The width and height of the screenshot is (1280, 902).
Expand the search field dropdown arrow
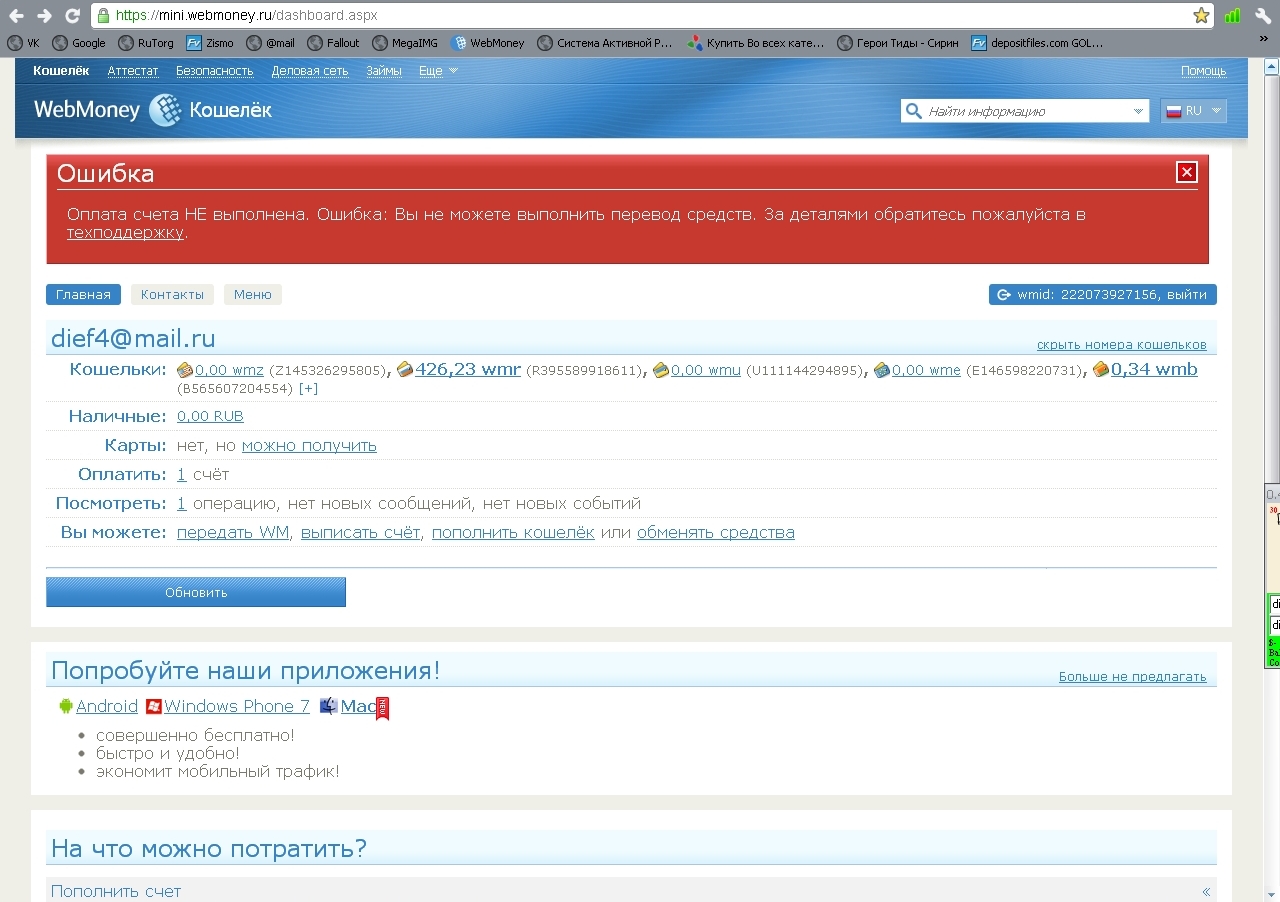tap(1139, 111)
